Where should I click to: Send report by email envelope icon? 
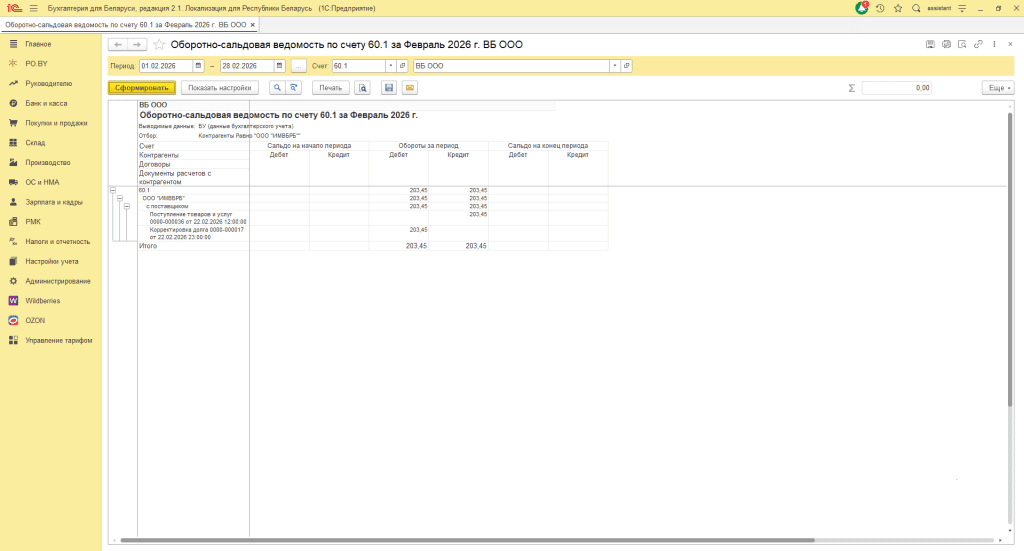point(410,88)
